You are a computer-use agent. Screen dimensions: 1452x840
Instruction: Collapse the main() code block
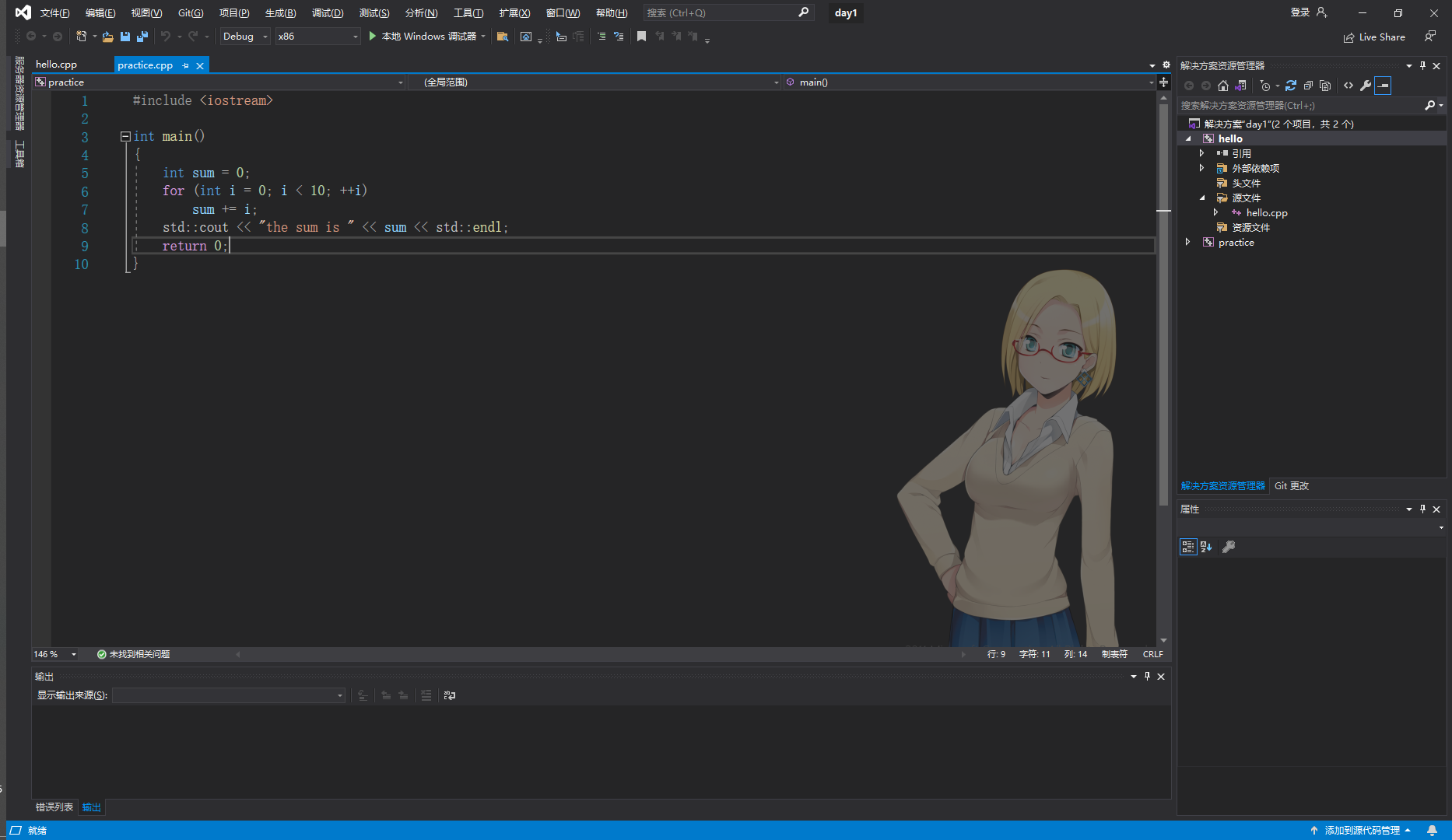click(125, 137)
